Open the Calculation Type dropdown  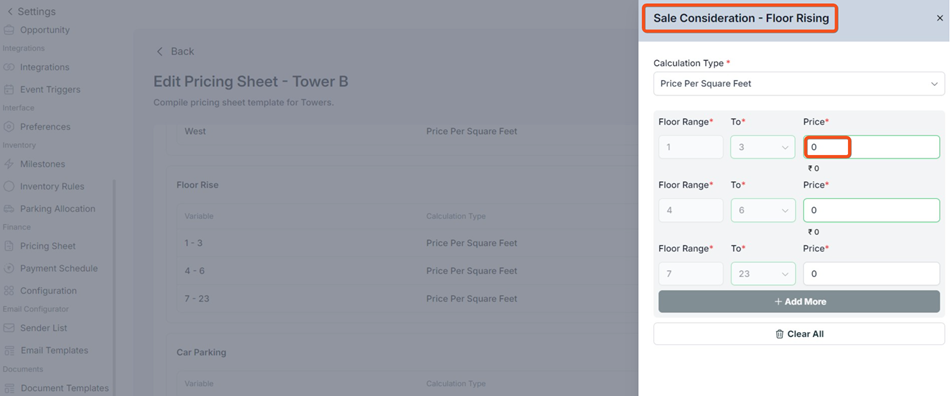799,84
